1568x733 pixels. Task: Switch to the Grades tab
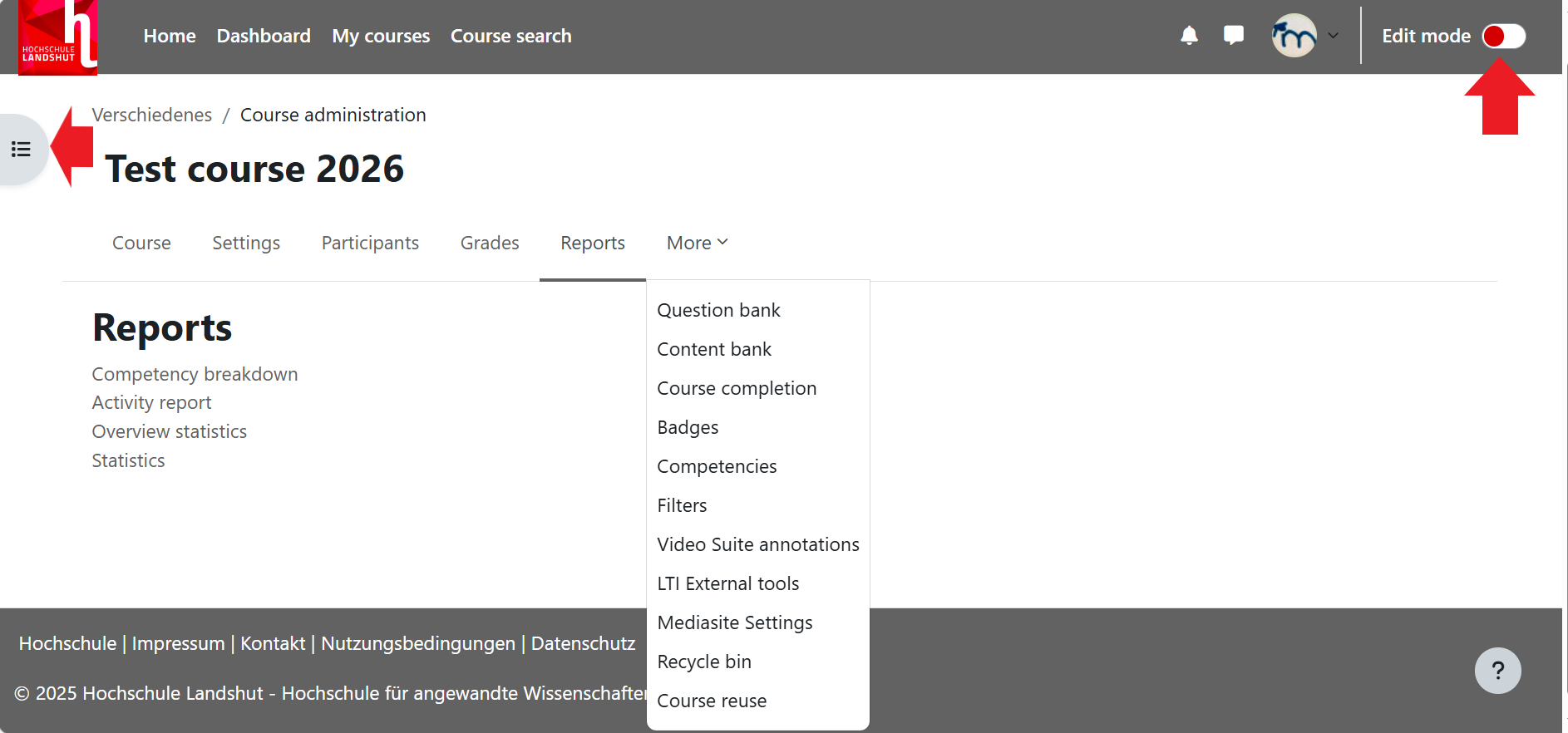490,243
